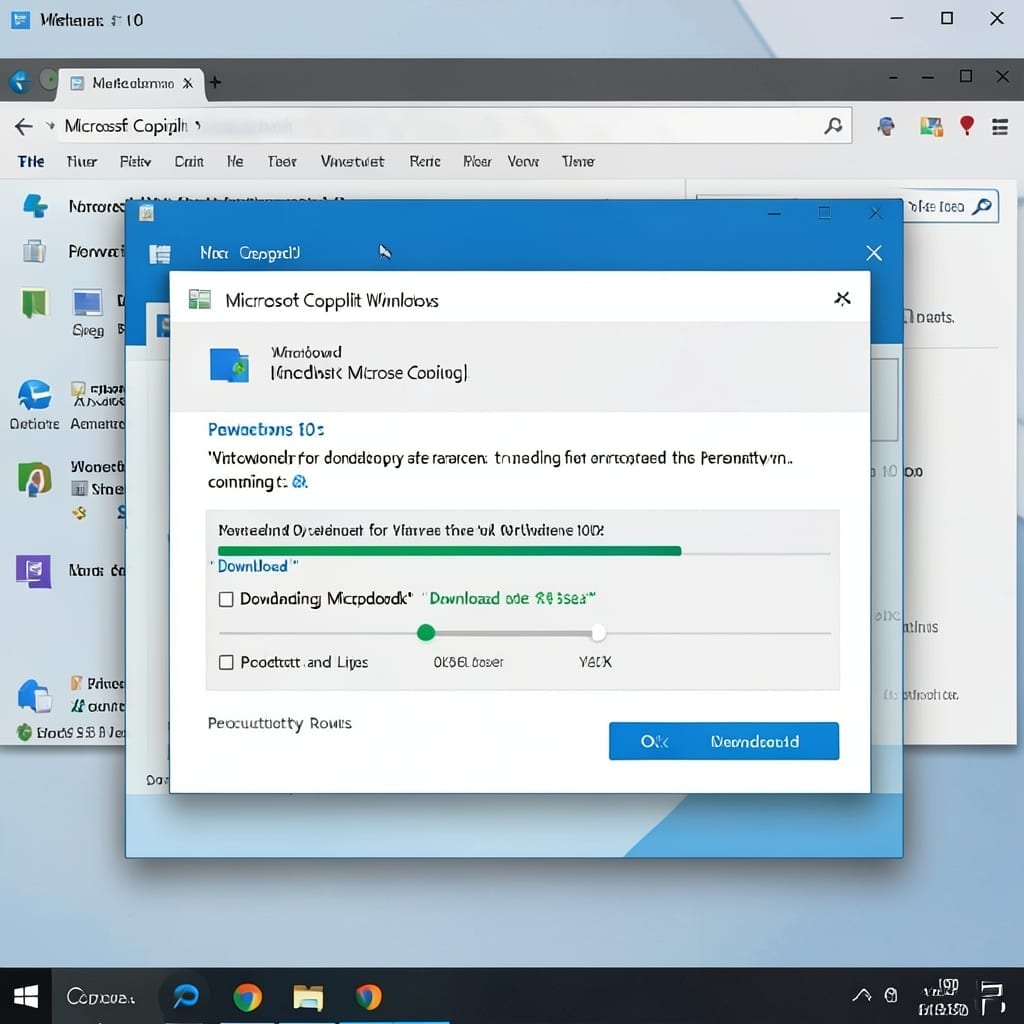The image size is (1024, 1024).
Task: Open the Fleltv menu
Action: click(135, 161)
